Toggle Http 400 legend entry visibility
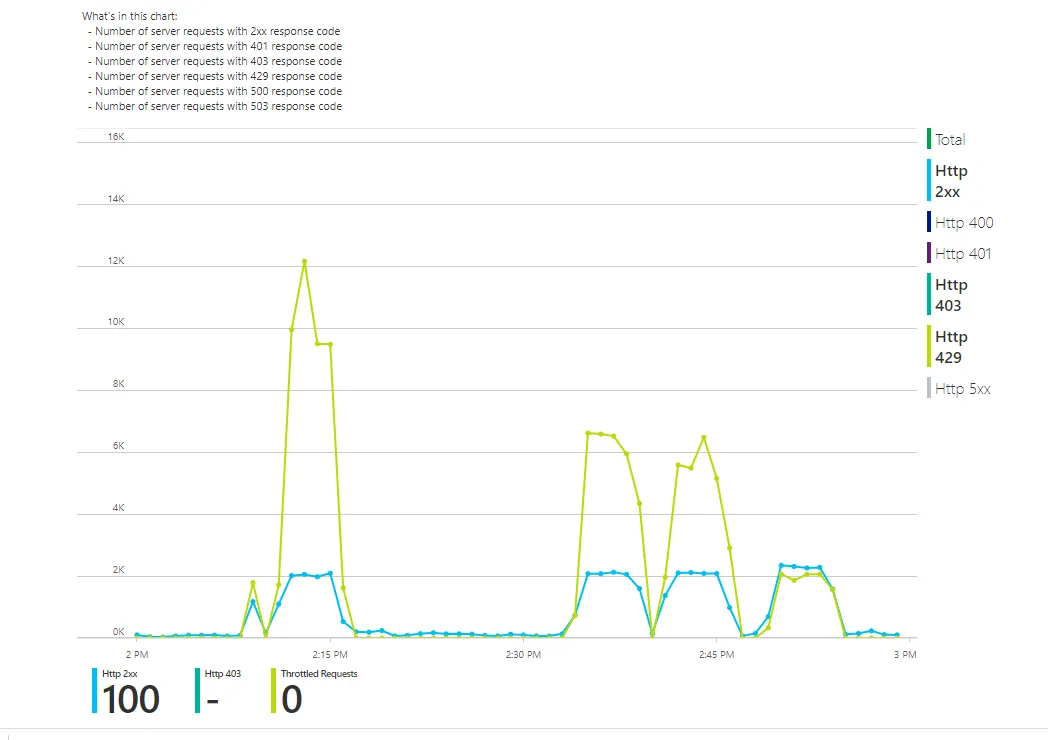Image resolution: width=1048 pixels, height=740 pixels. [x=962, y=222]
